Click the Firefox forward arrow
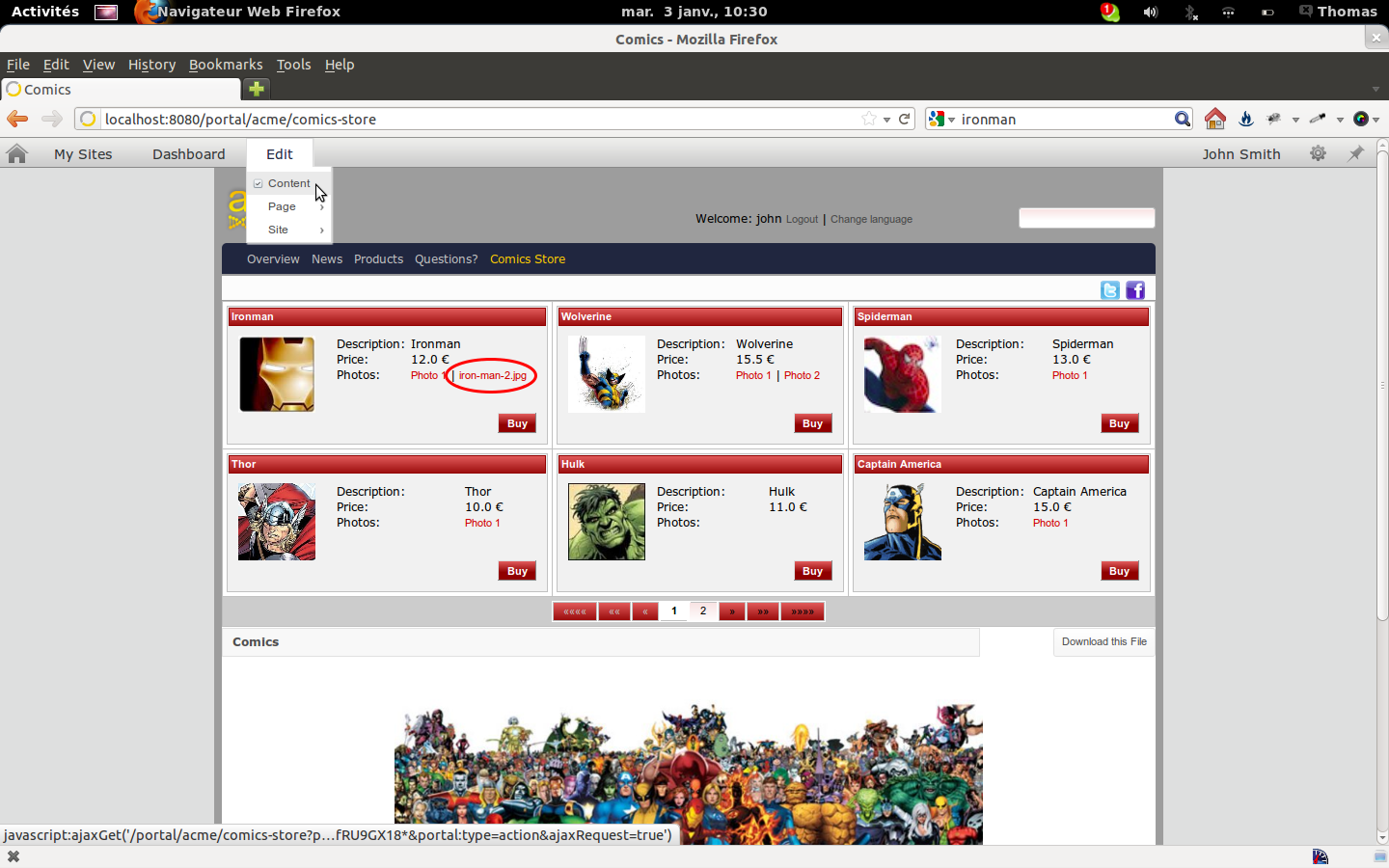Viewport: 1389px width, 868px height. point(52,119)
